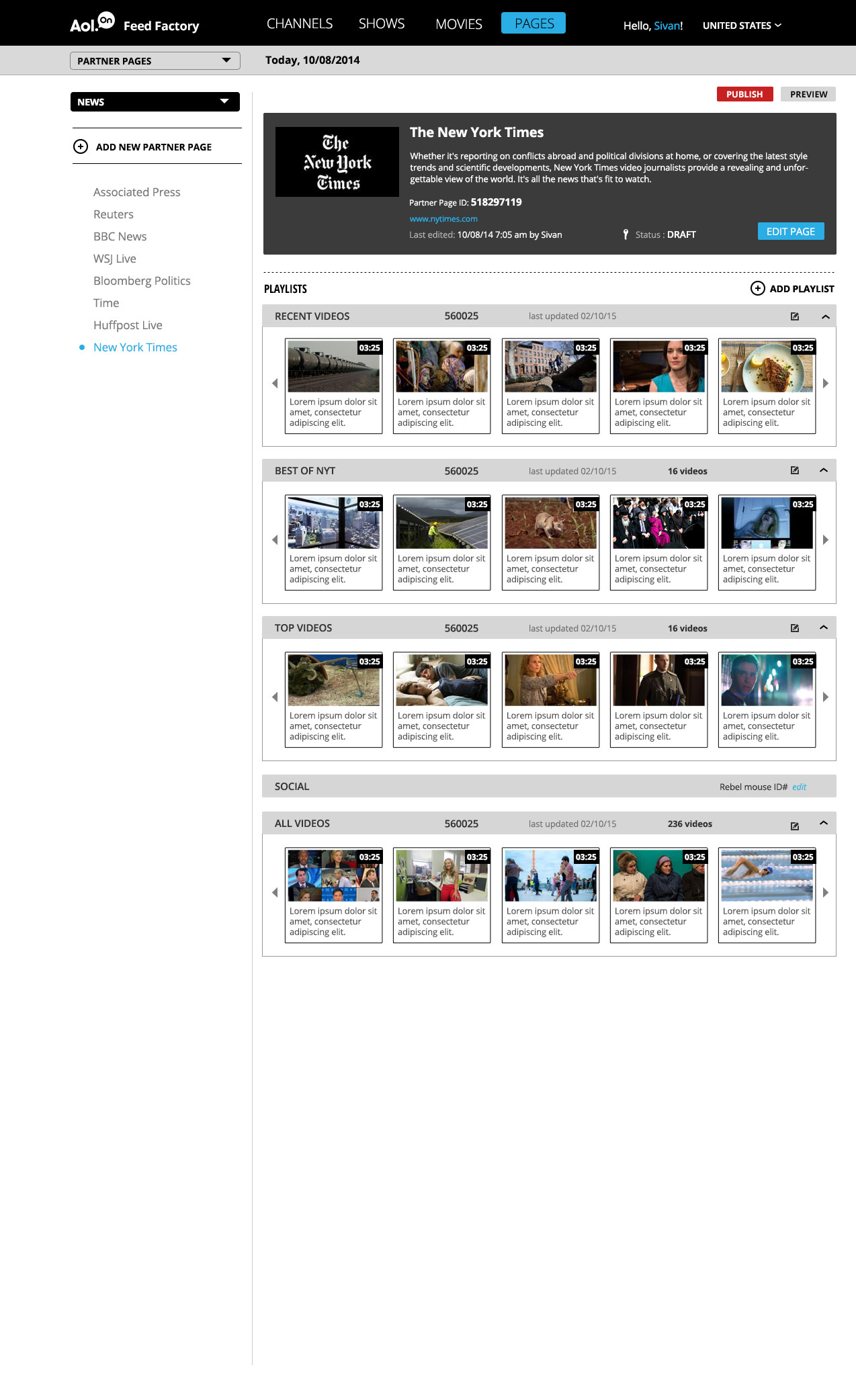Open the News category dropdown

[155, 102]
